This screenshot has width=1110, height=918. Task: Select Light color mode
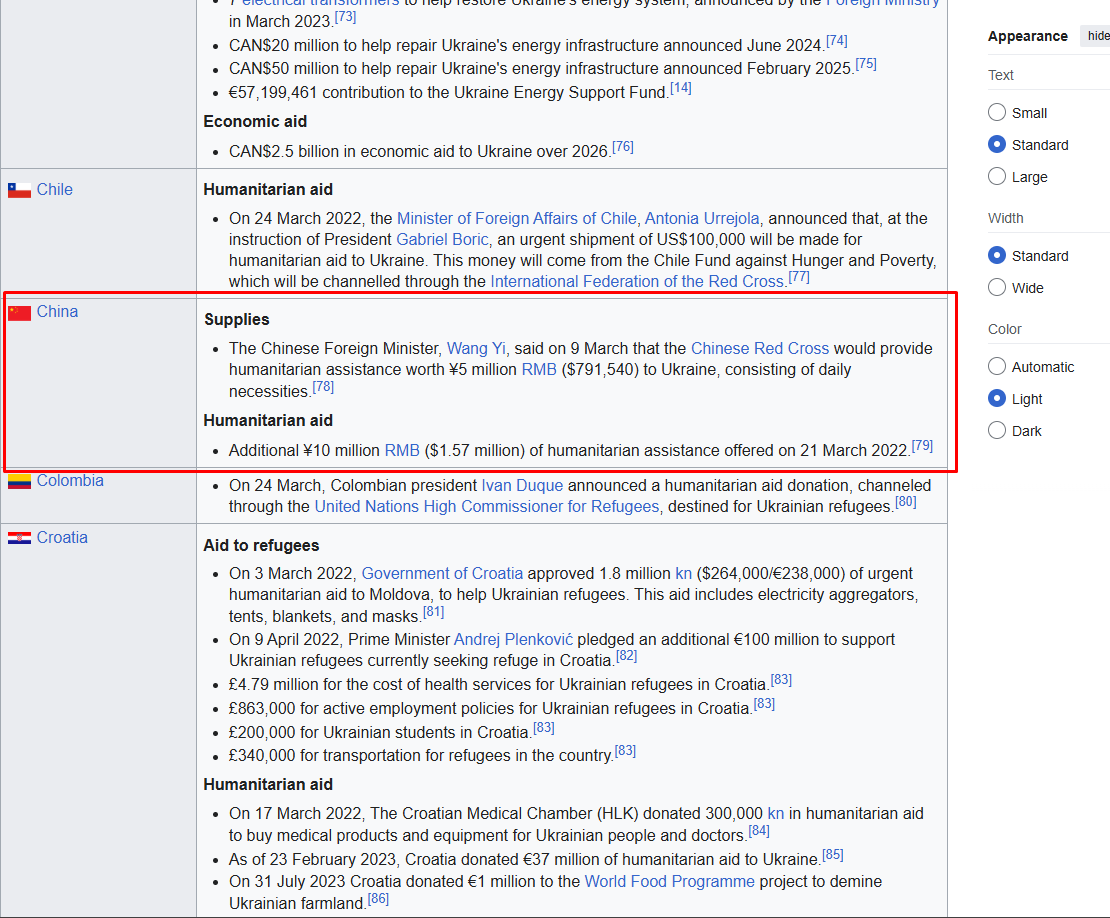coord(997,398)
